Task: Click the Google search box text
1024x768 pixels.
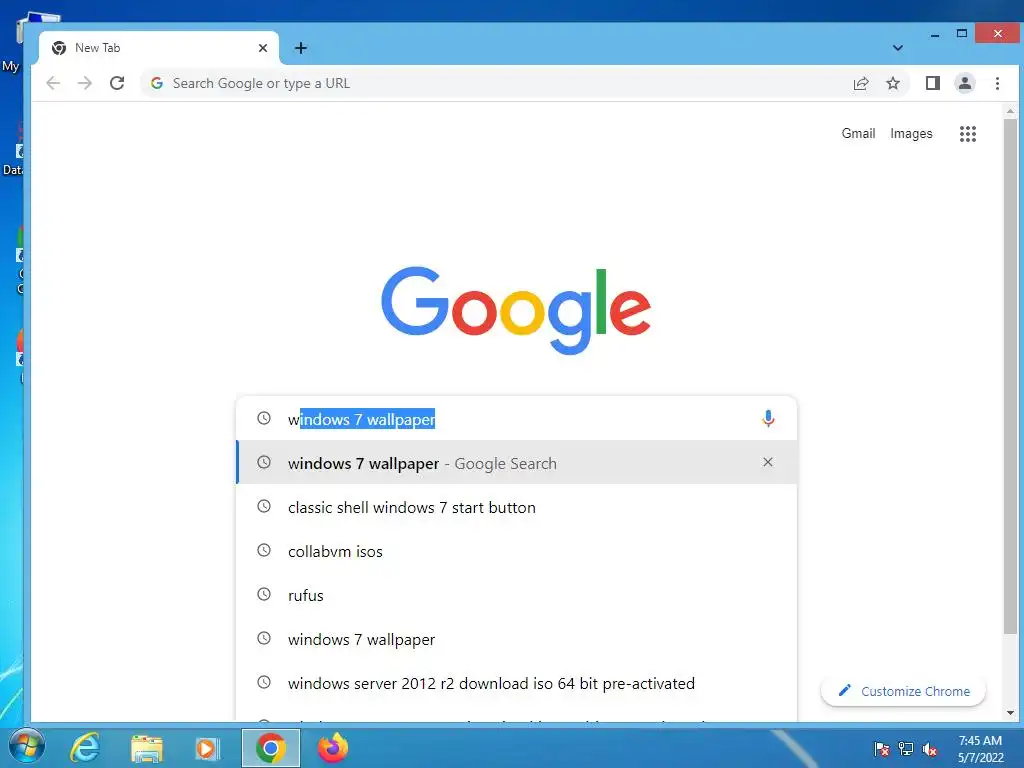Action: click(x=361, y=419)
